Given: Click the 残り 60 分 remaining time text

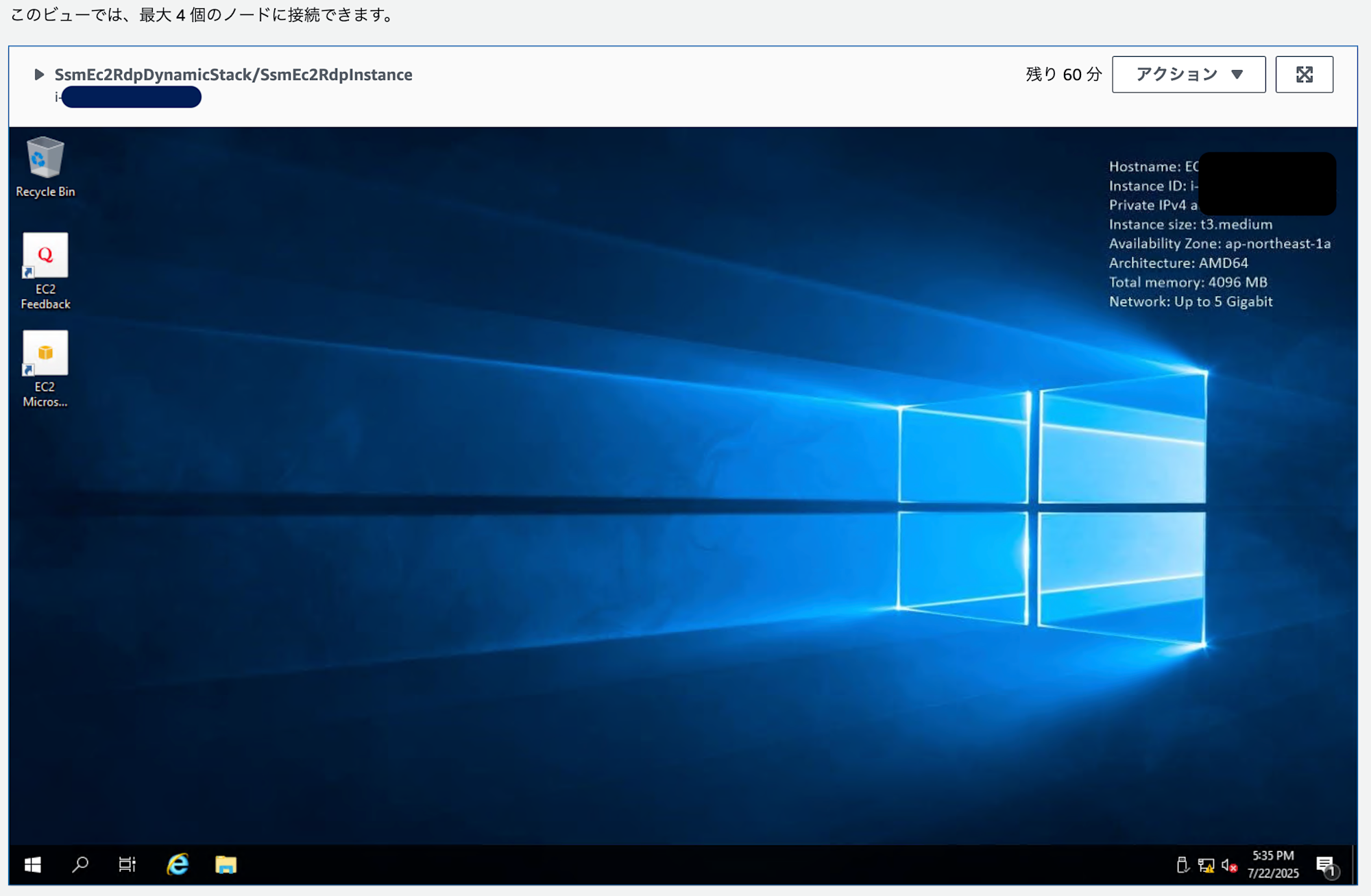Looking at the screenshot, I should tap(1063, 74).
